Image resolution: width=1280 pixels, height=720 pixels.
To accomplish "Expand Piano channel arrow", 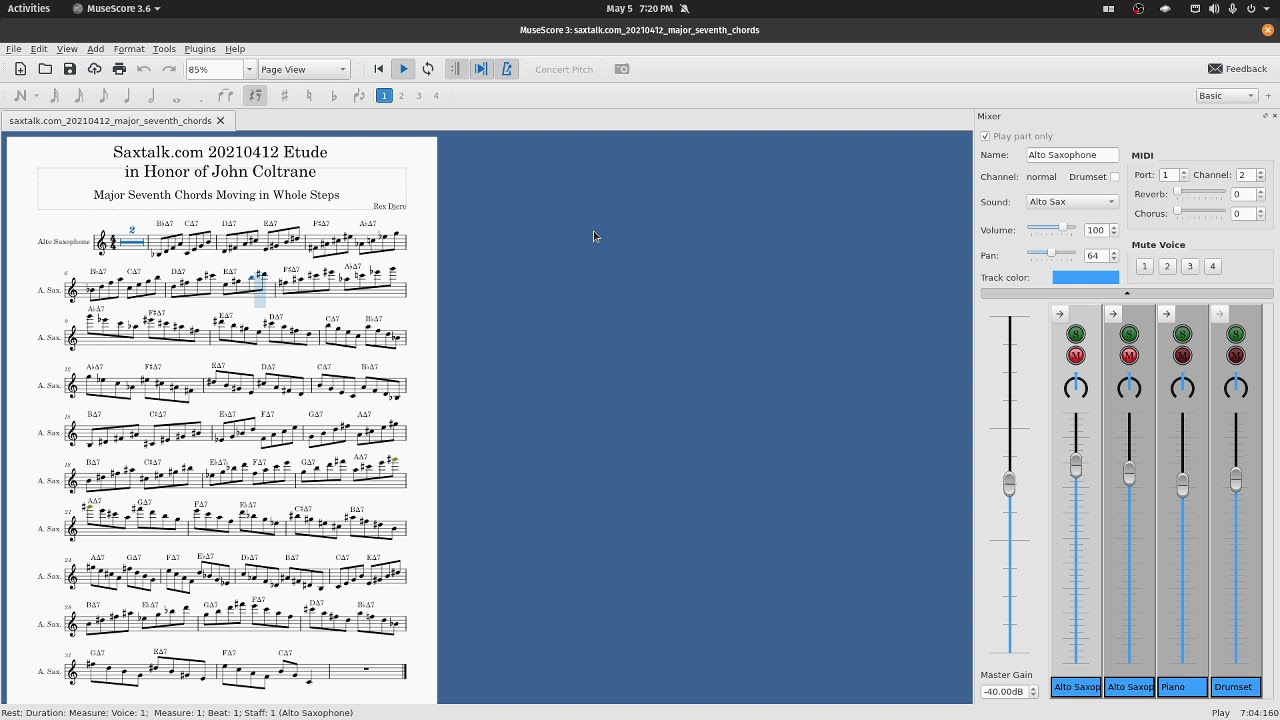I will (1166, 314).
